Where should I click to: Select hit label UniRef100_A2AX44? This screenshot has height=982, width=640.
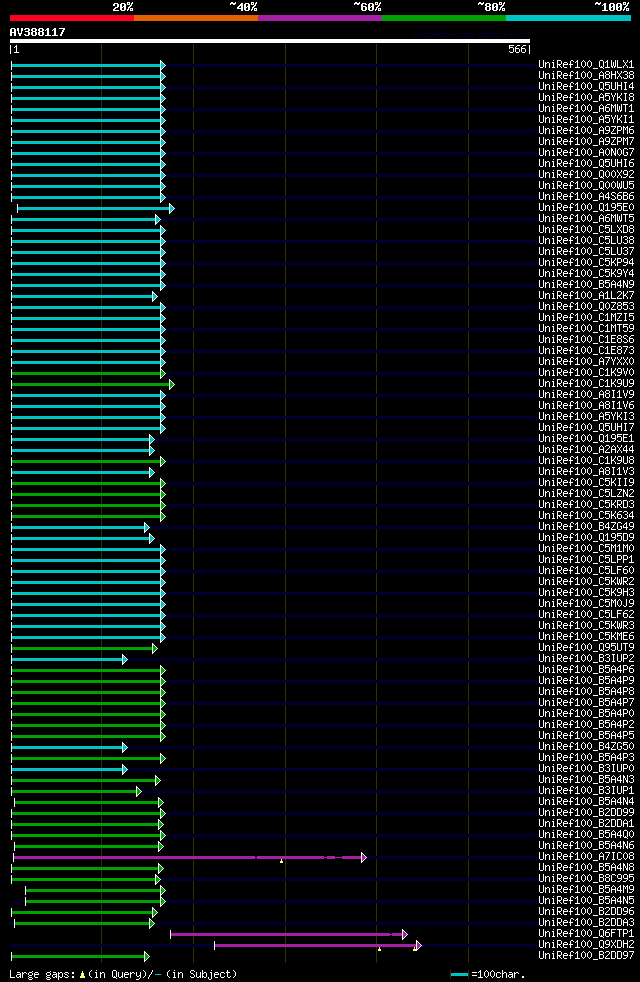tap(586, 450)
